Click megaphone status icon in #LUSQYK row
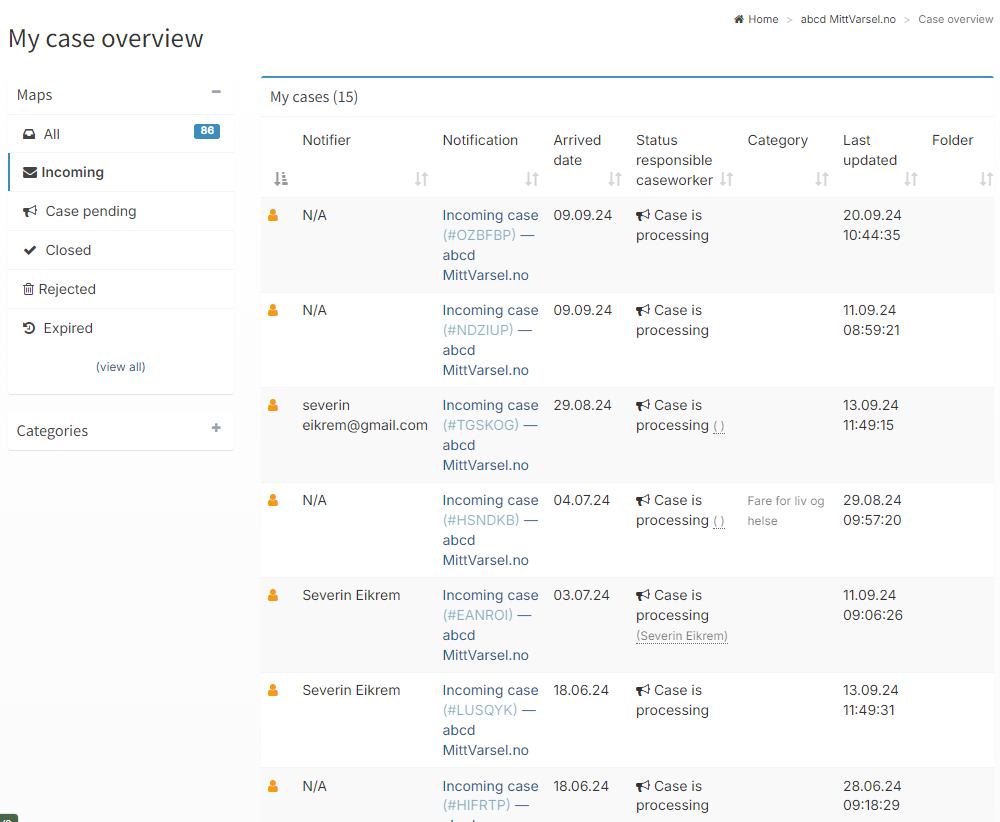This screenshot has width=1000, height=822. coord(643,691)
